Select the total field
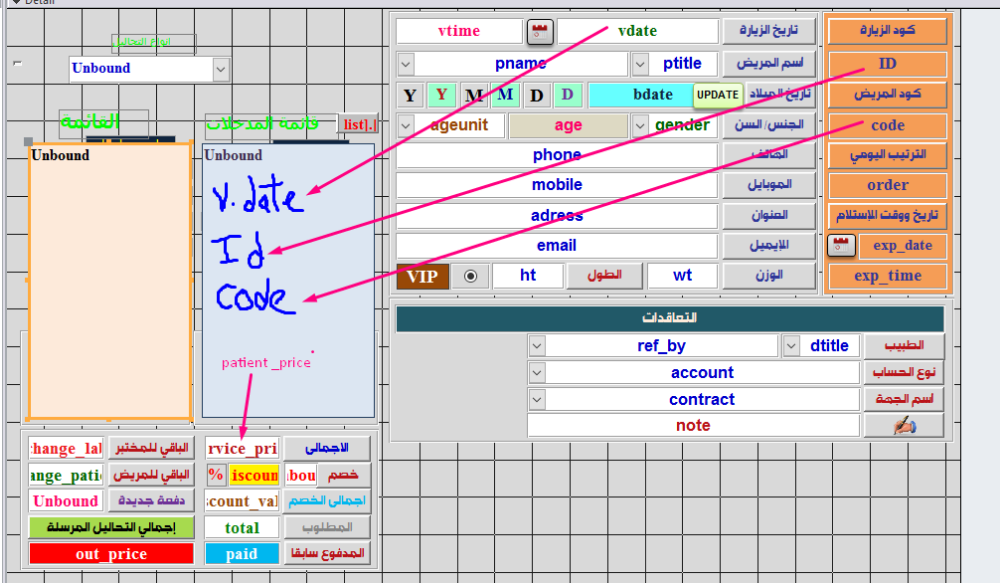Image resolution: width=1000 pixels, height=583 pixels. click(x=242, y=528)
